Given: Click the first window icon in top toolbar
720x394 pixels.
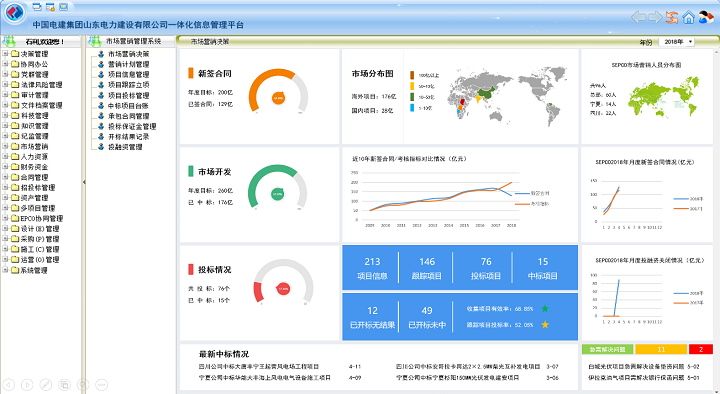Looking at the screenshot, I should (38, 6).
